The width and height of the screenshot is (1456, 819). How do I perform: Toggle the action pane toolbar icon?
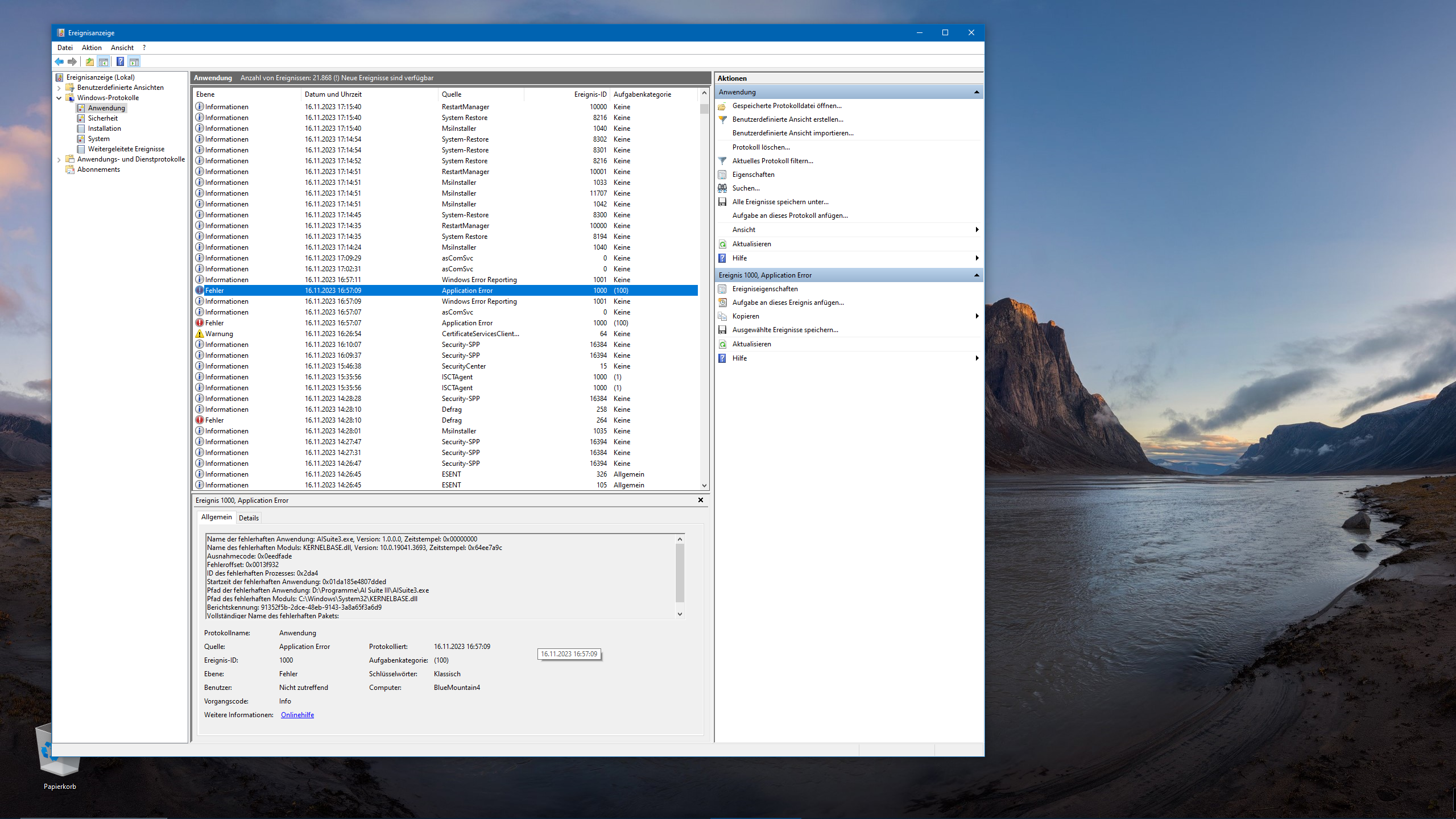134,61
